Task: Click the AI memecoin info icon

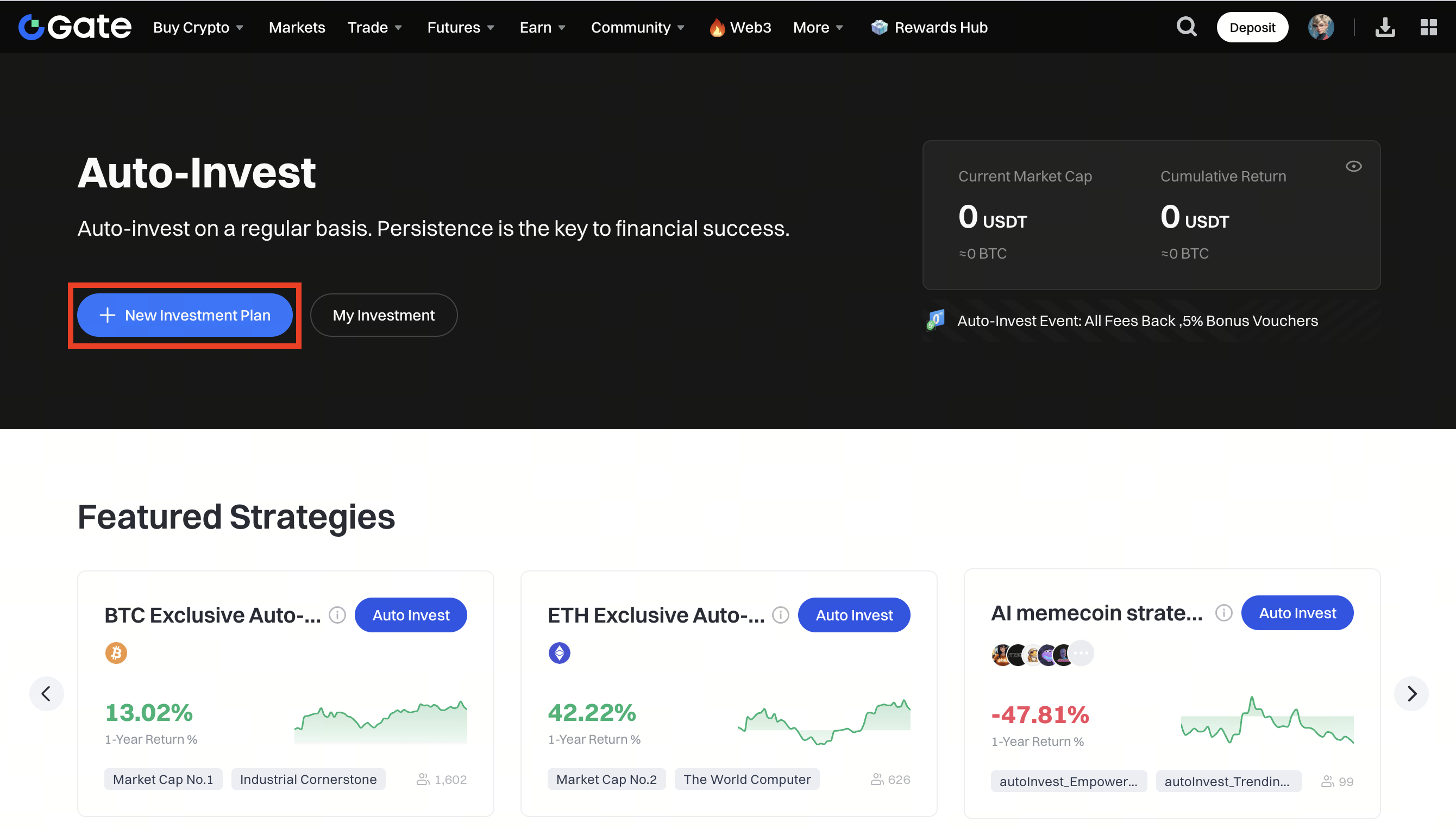Action: (x=1223, y=613)
